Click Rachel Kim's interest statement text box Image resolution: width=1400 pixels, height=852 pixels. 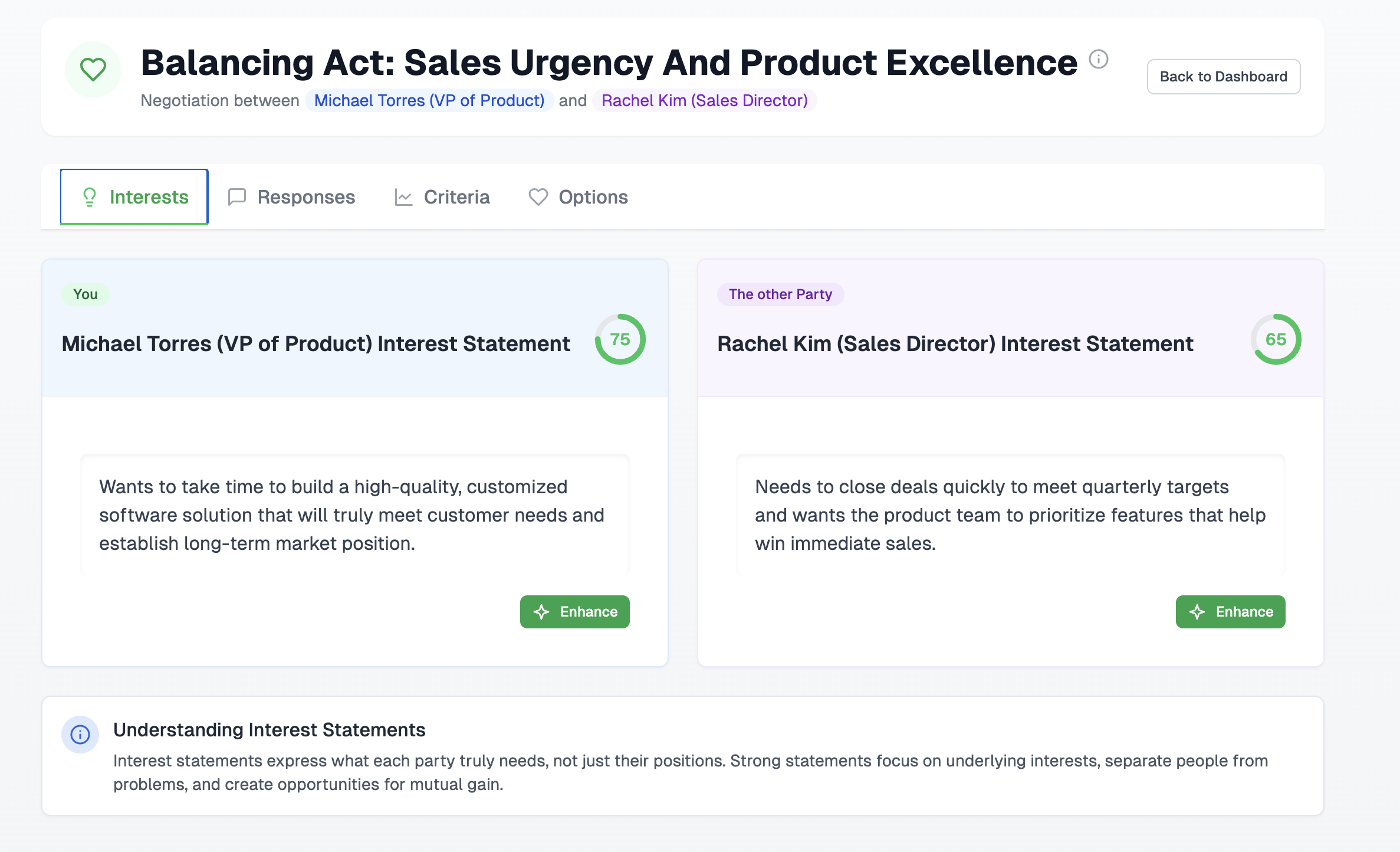1010,515
